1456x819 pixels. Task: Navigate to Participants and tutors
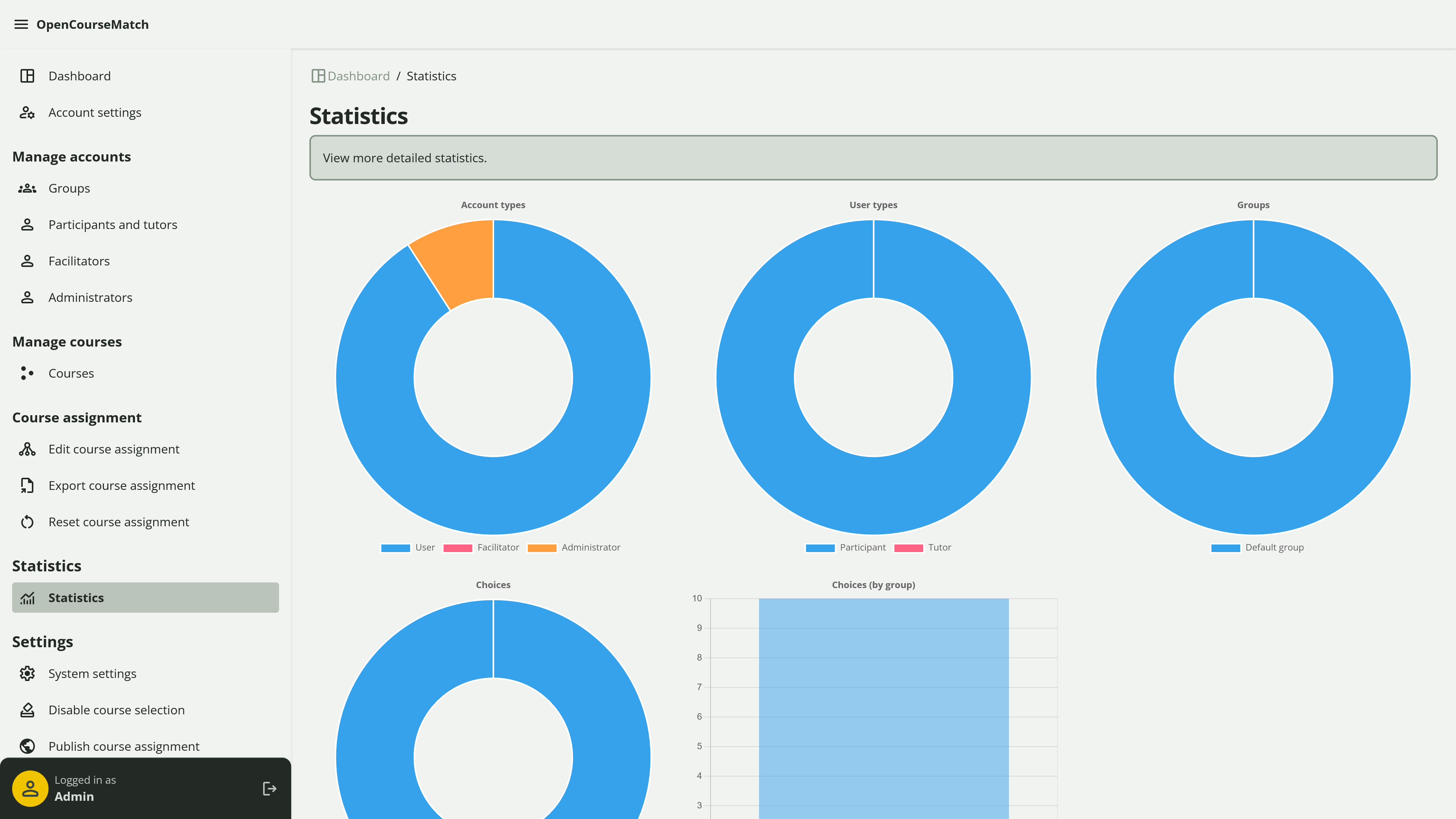coord(145,224)
